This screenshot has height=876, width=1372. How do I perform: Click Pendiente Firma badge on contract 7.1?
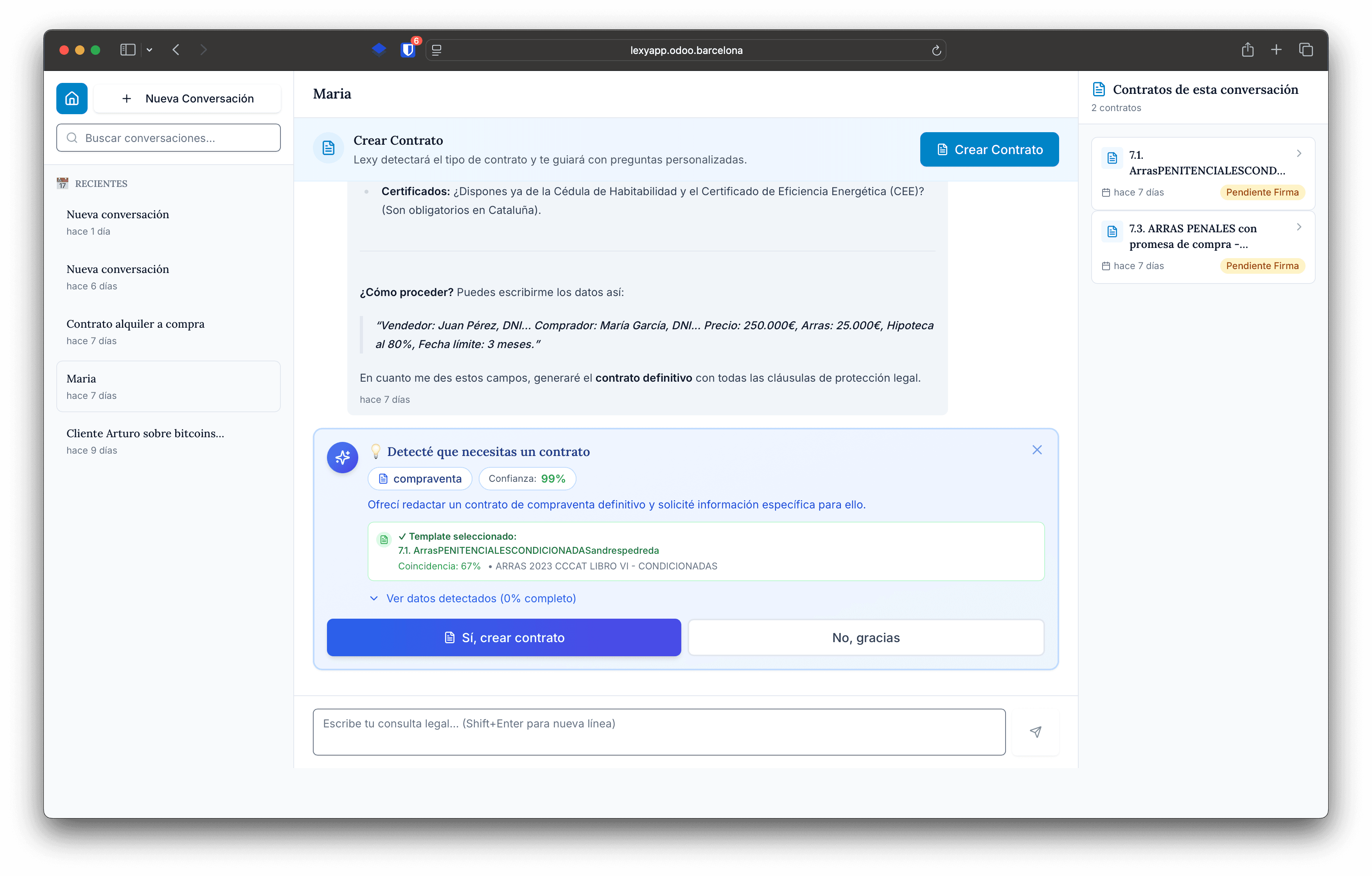(1262, 192)
